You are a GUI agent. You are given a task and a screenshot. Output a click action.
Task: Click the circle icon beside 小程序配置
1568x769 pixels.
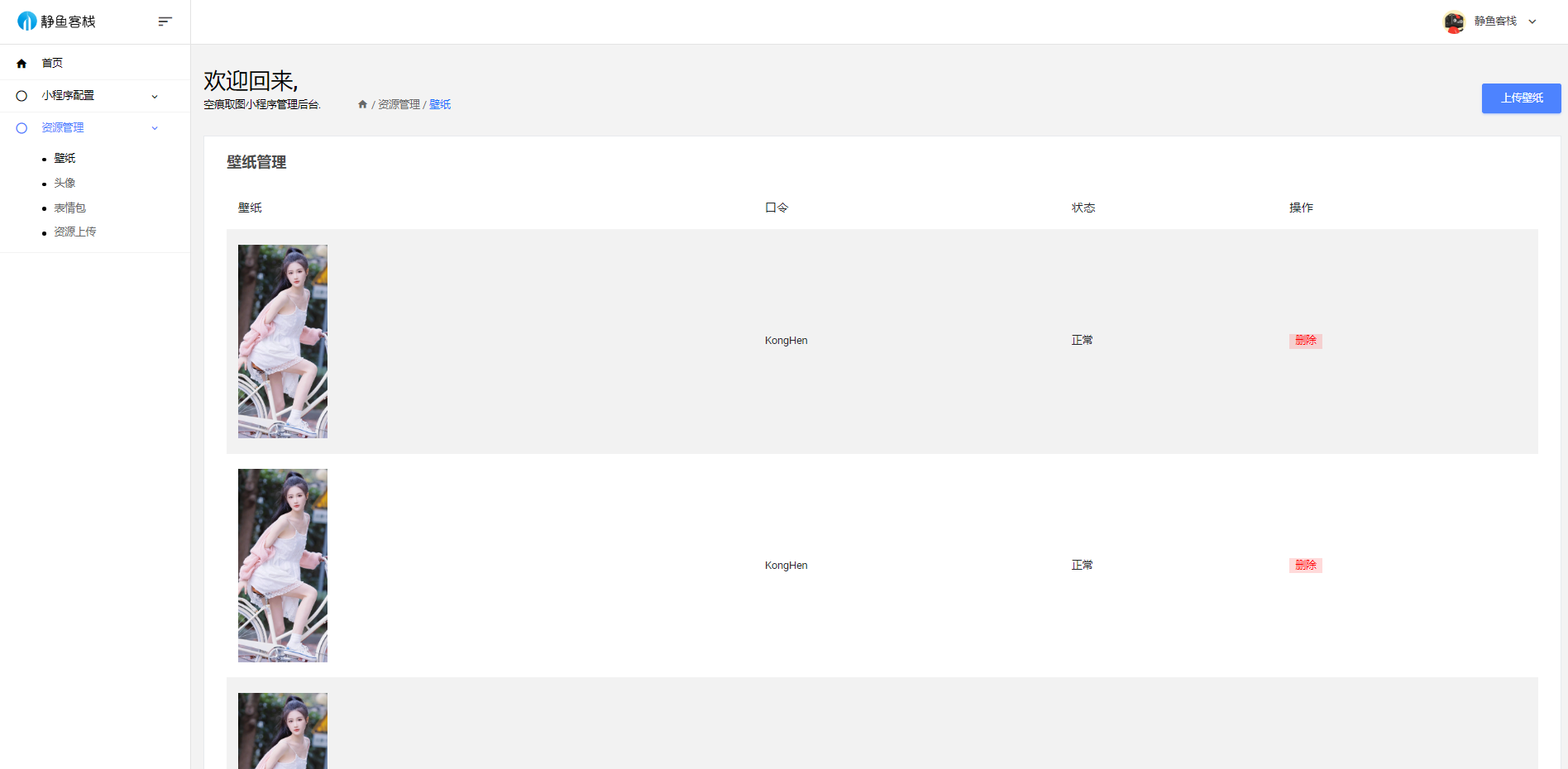22,96
